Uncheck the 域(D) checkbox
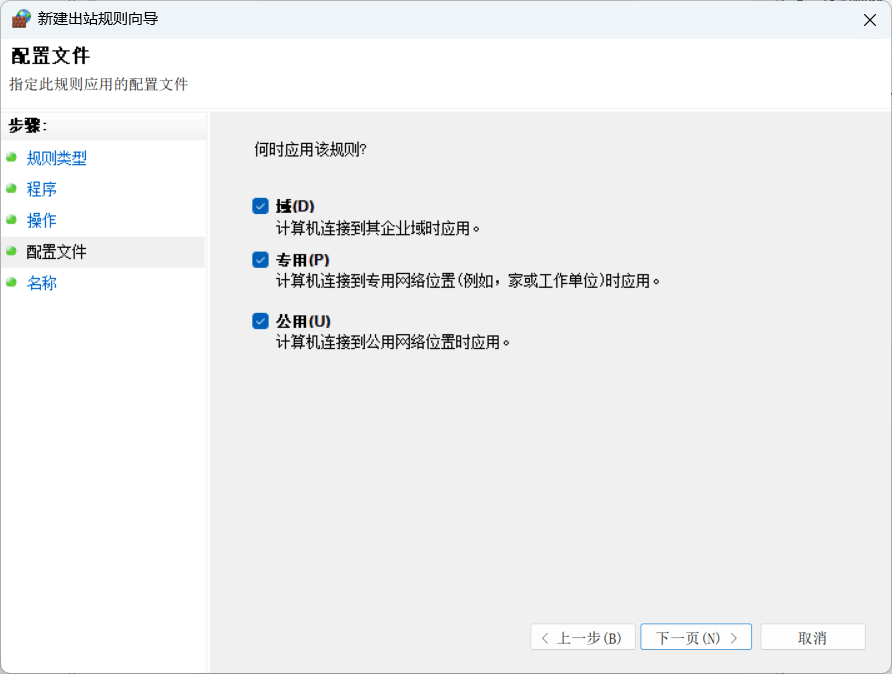Screen dimensions: 892x674 pyautogui.click(x=260, y=205)
